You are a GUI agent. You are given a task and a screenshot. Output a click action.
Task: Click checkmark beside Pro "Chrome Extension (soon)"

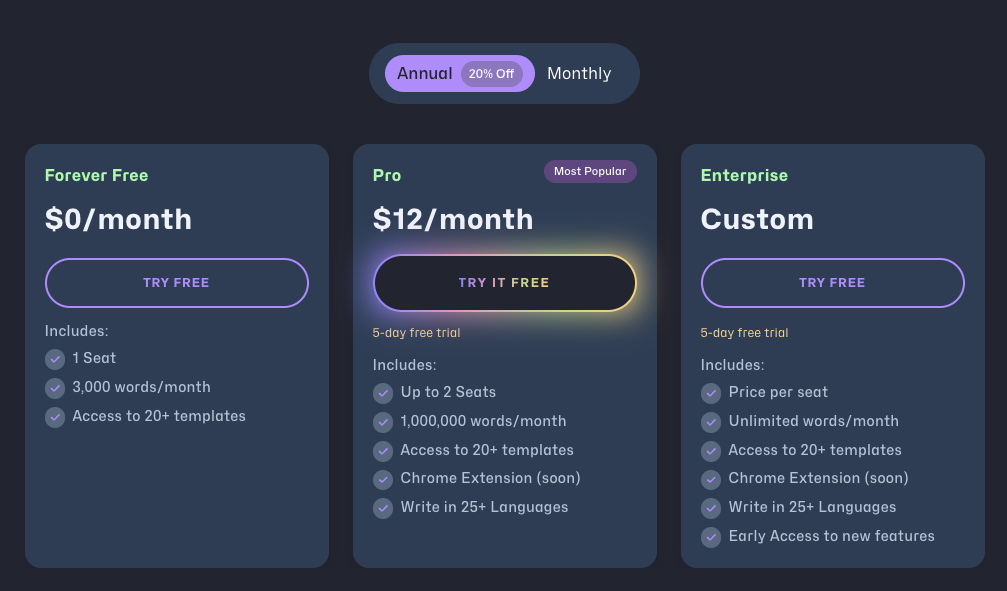[383, 479]
